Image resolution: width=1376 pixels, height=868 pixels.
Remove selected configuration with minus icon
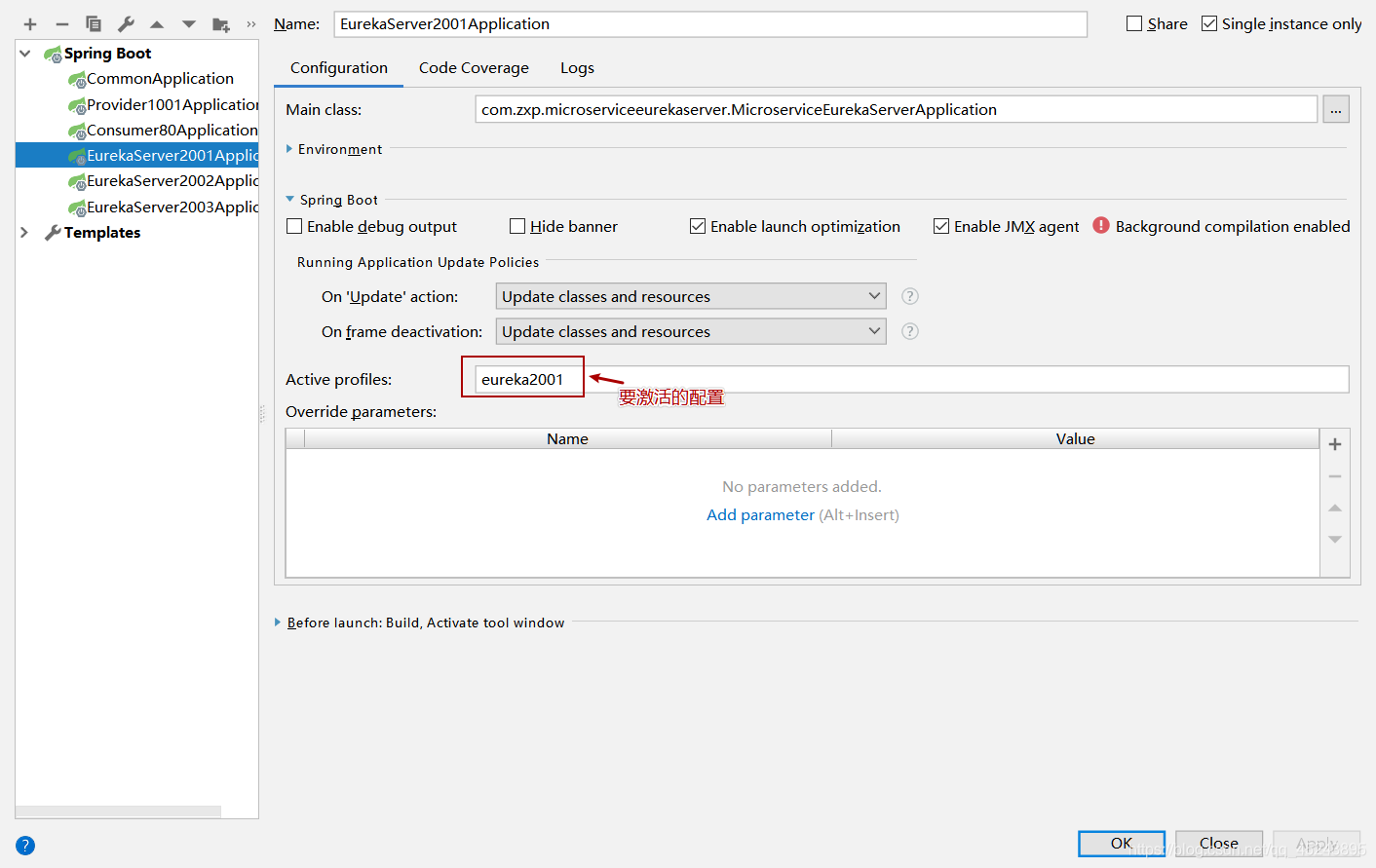(62, 24)
